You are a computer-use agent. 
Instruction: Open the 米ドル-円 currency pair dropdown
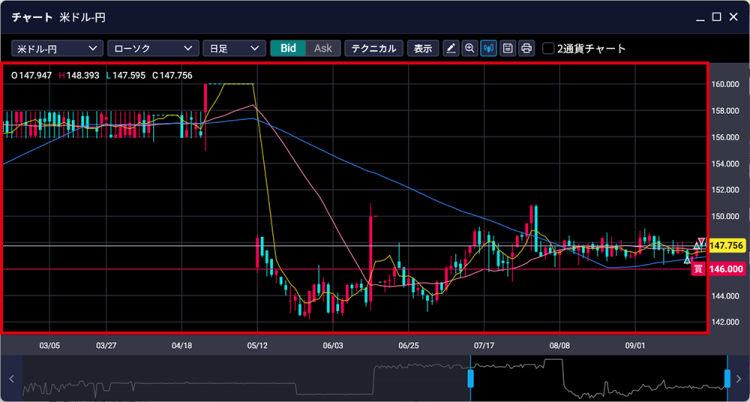point(58,48)
